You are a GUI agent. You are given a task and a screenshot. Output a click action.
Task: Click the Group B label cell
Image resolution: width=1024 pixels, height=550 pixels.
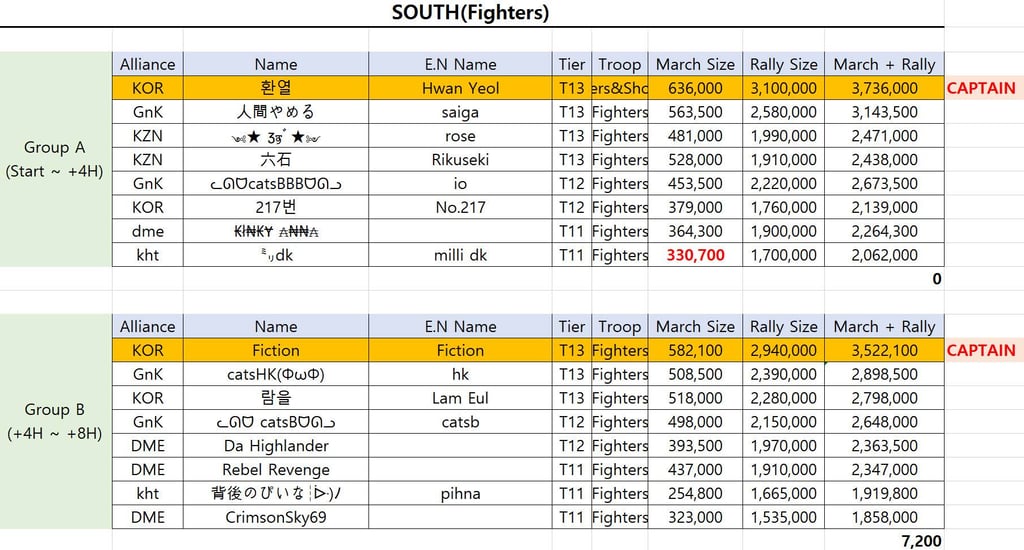pyautogui.click(x=55, y=421)
